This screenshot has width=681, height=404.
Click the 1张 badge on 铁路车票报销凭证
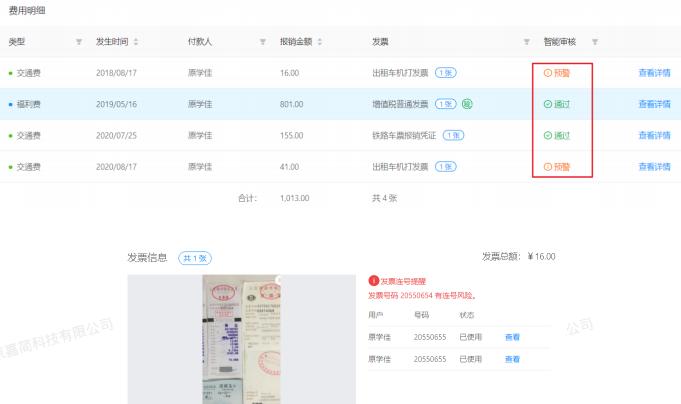pyautogui.click(x=453, y=136)
